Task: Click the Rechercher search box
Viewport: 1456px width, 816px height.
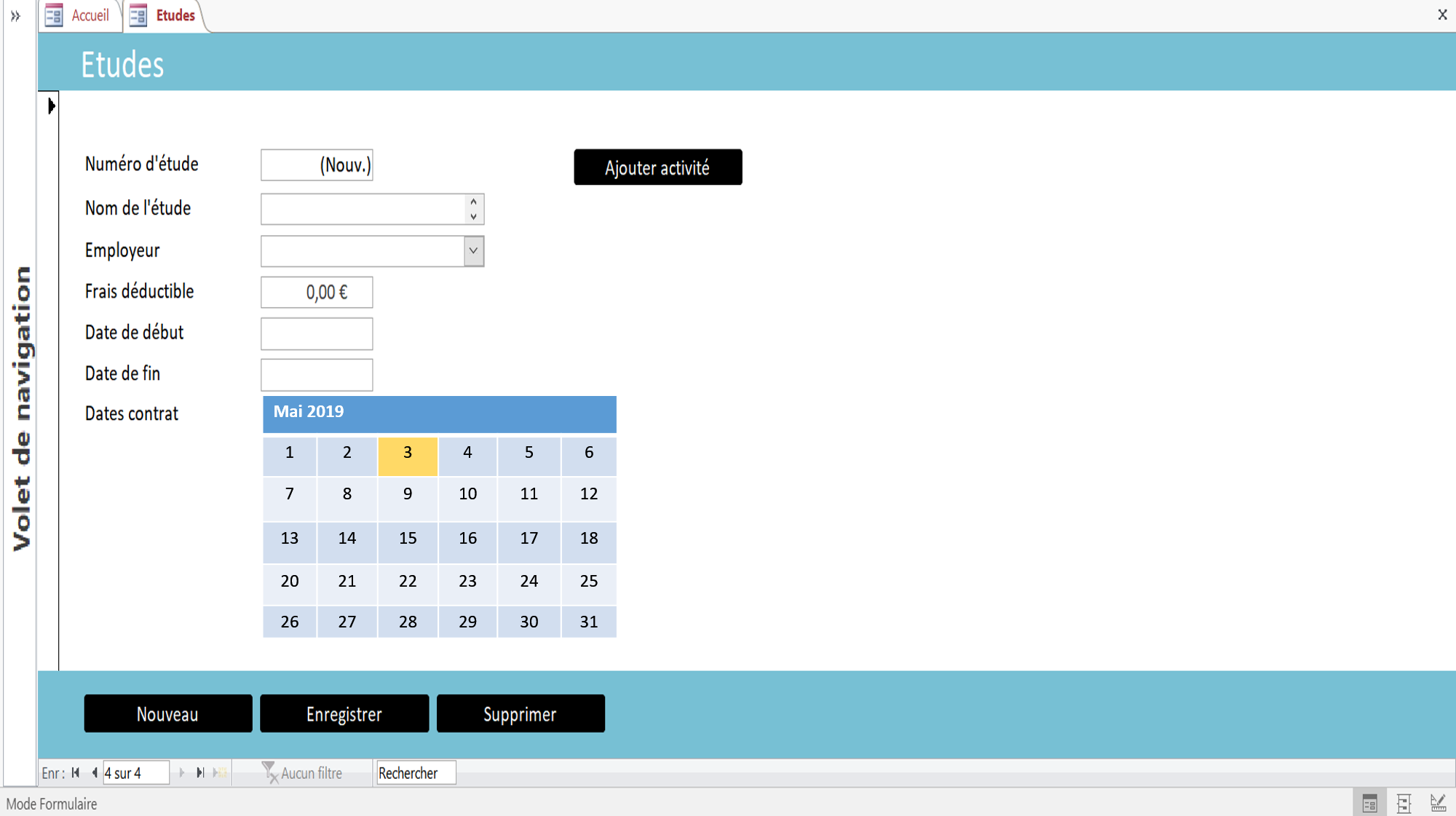Action: pyautogui.click(x=416, y=773)
